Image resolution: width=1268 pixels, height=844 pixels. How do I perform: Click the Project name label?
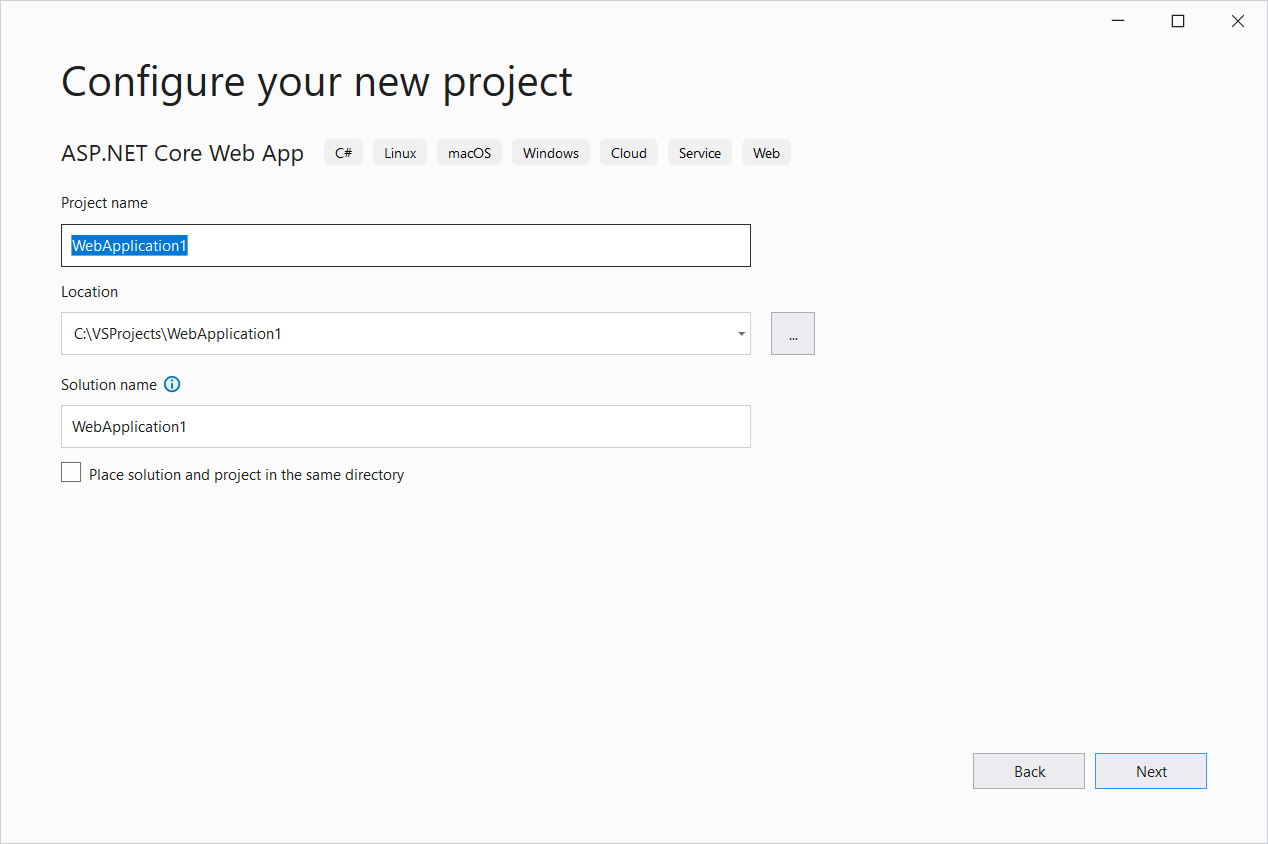click(x=105, y=203)
